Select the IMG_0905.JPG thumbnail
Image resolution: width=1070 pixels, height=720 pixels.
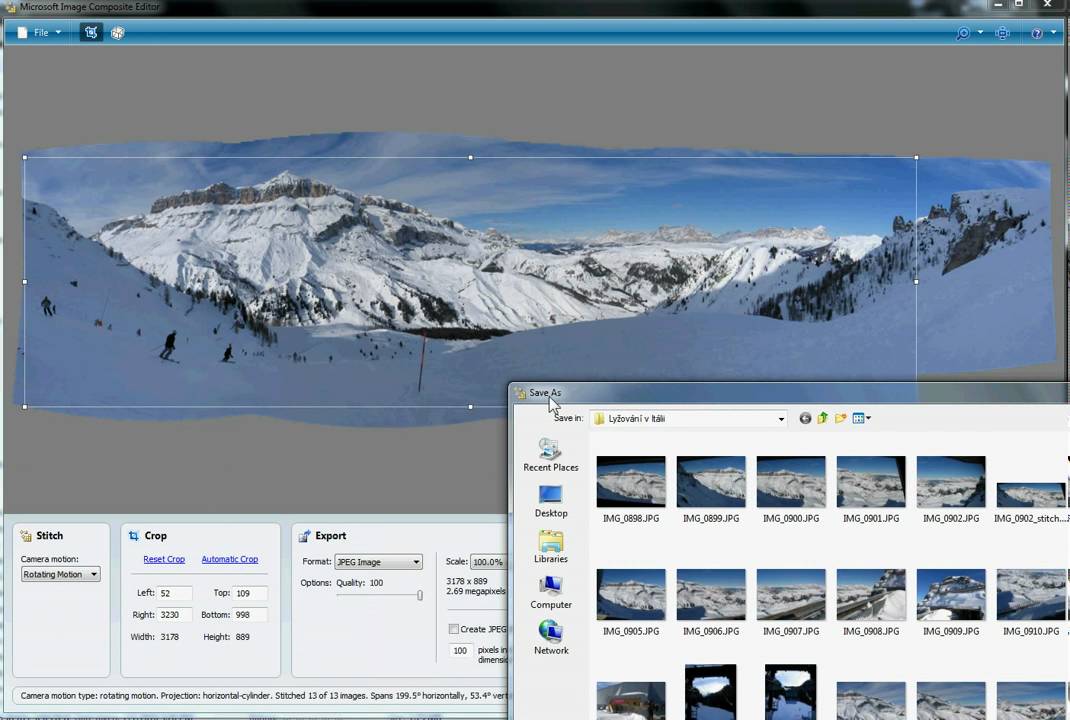(x=631, y=594)
